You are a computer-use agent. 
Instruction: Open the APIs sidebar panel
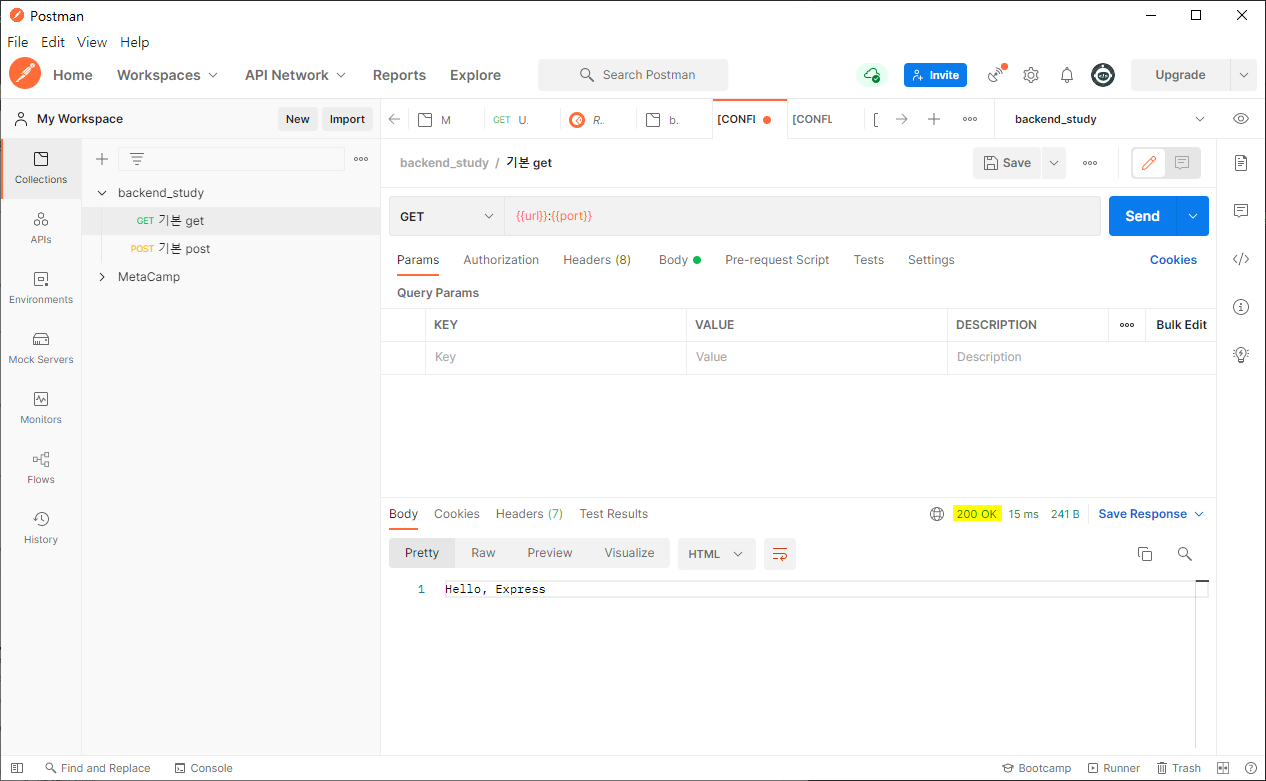point(41,228)
